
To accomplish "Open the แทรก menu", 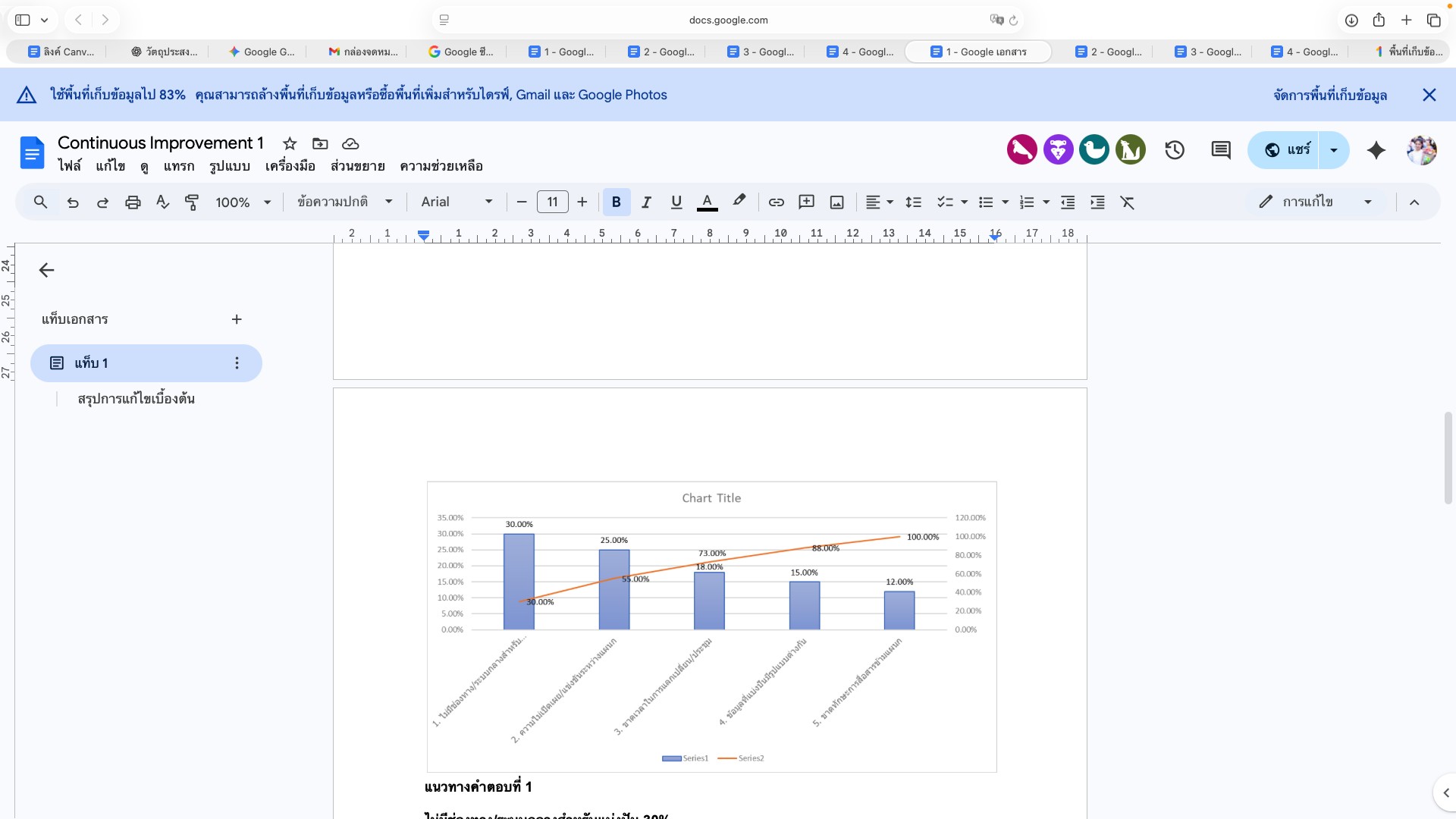I will [x=179, y=166].
